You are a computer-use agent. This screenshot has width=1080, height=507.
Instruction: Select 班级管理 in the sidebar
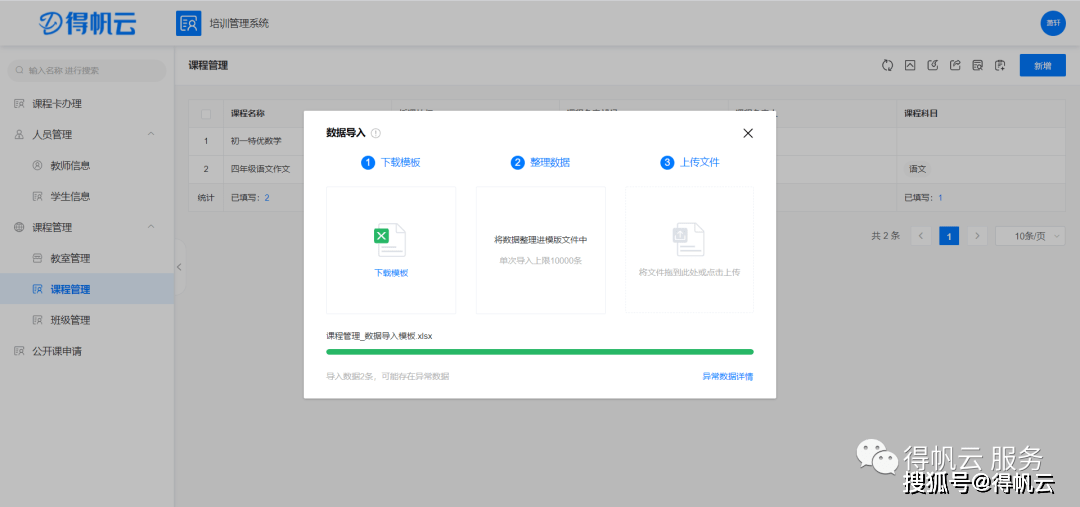pos(70,320)
